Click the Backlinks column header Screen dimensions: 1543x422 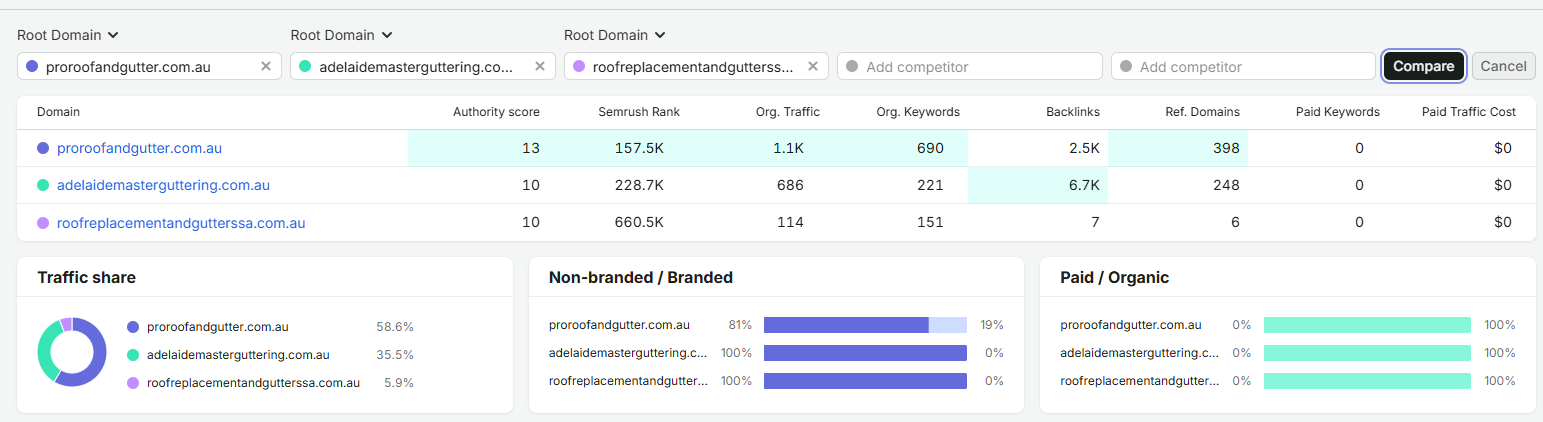pyautogui.click(x=1073, y=112)
